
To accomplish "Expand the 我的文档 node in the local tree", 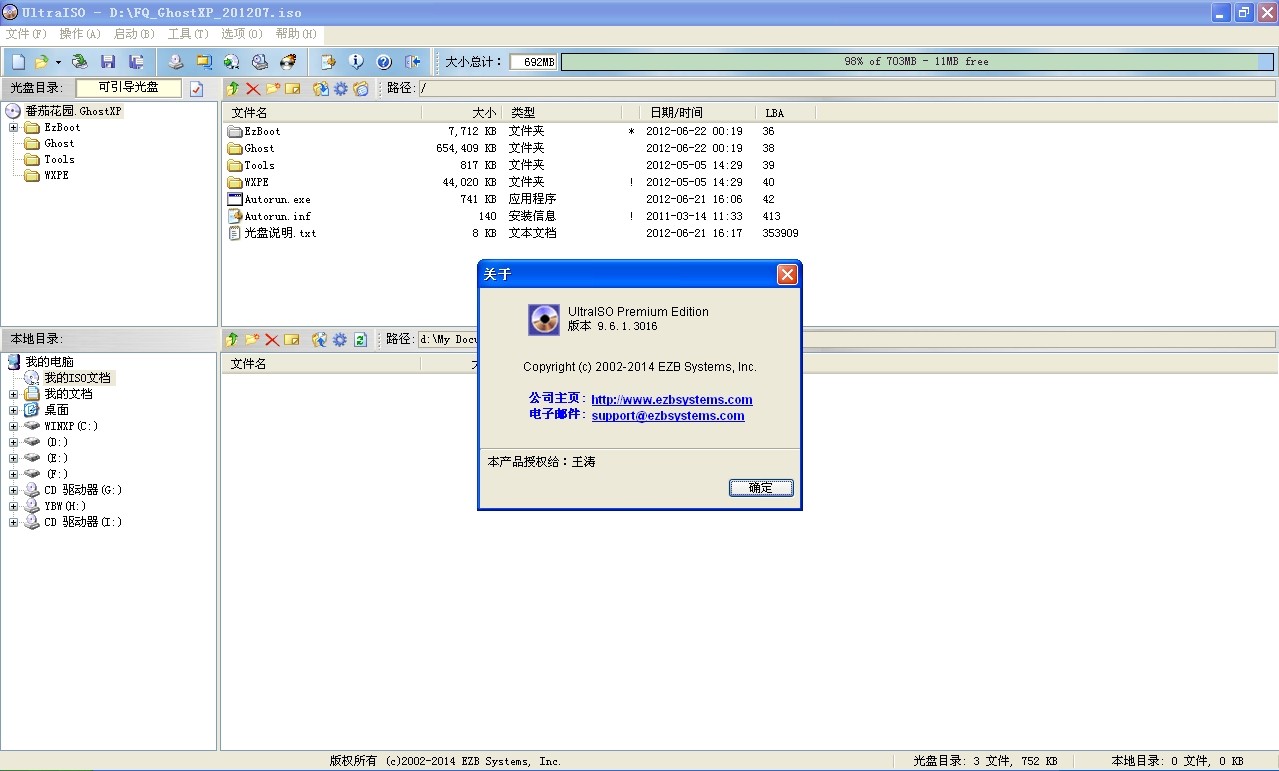I will click(13, 394).
